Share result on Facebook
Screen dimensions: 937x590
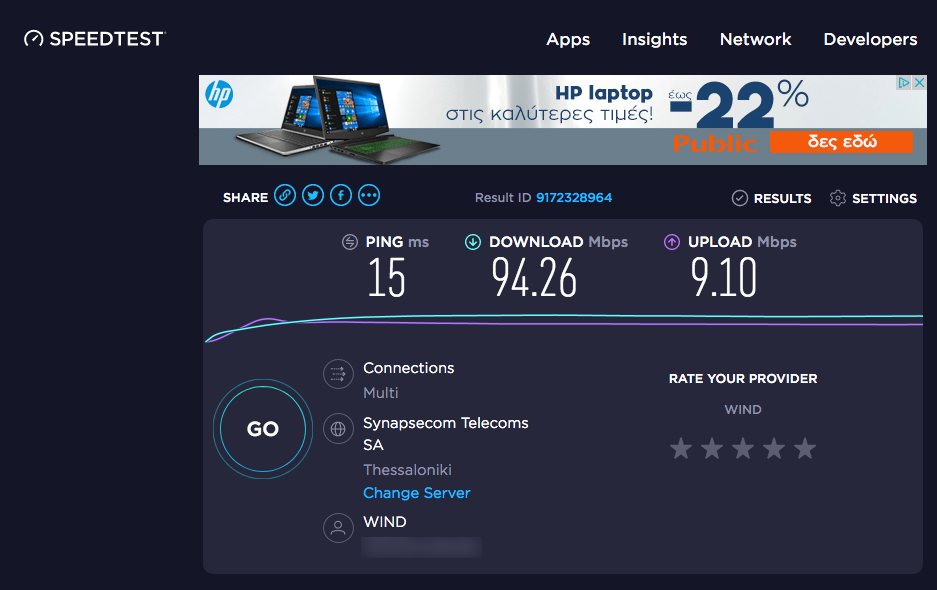(x=341, y=196)
